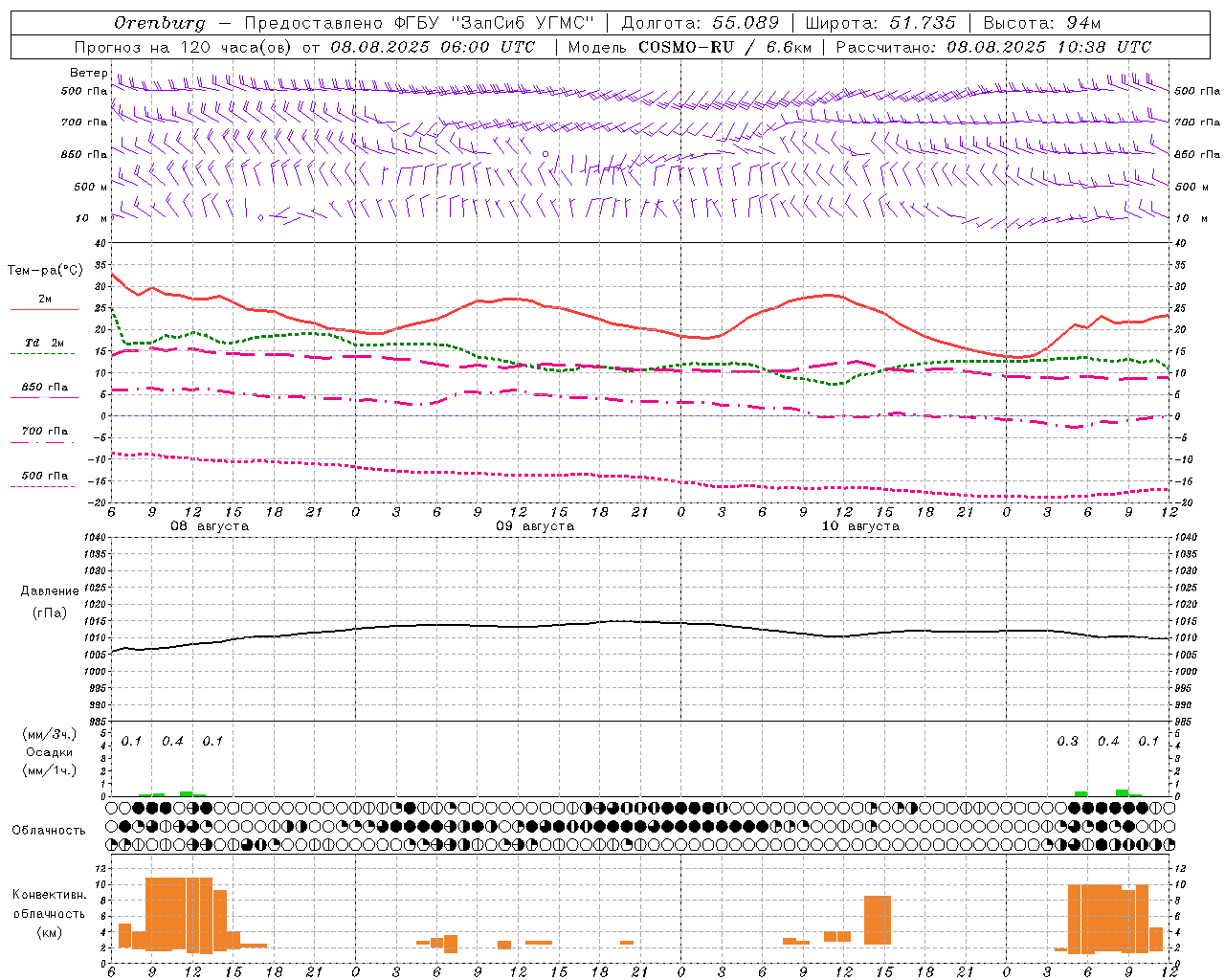Click the "08 августа" date label
1225x980 pixels.
tap(209, 526)
